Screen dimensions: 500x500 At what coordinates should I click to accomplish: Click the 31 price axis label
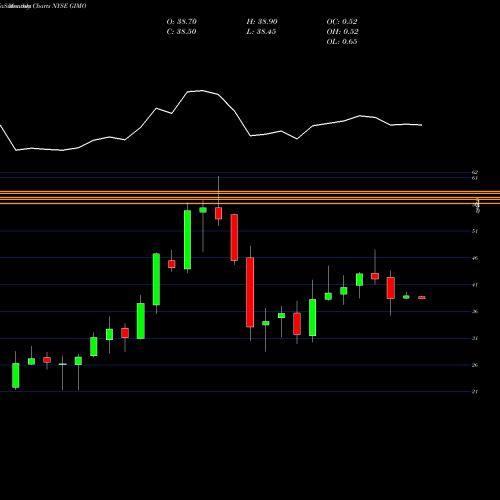475,338
